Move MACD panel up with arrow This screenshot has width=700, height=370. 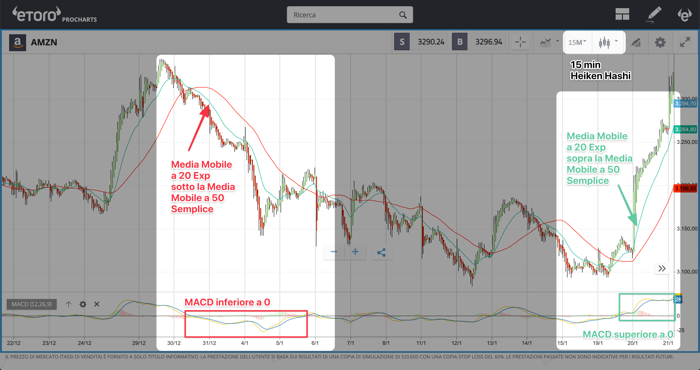pos(68,304)
